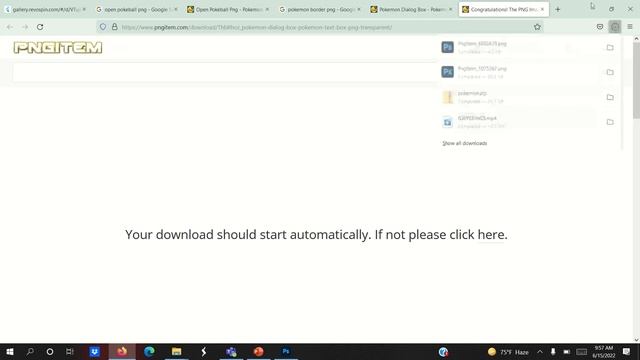Go back using the back arrow
Image resolution: width=640 pixels, height=360 pixels.
[x=10, y=27]
